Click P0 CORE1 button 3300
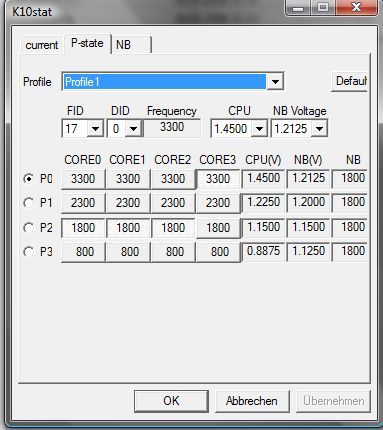Image resolution: width=383 pixels, height=430 pixels. [x=128, y=179]
